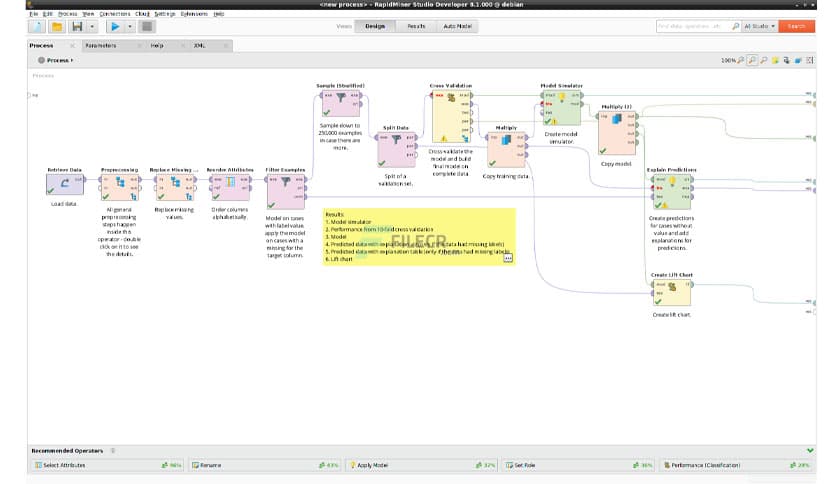
Task: Select the Sample (Stratified) operator
Action: (341, 103)
